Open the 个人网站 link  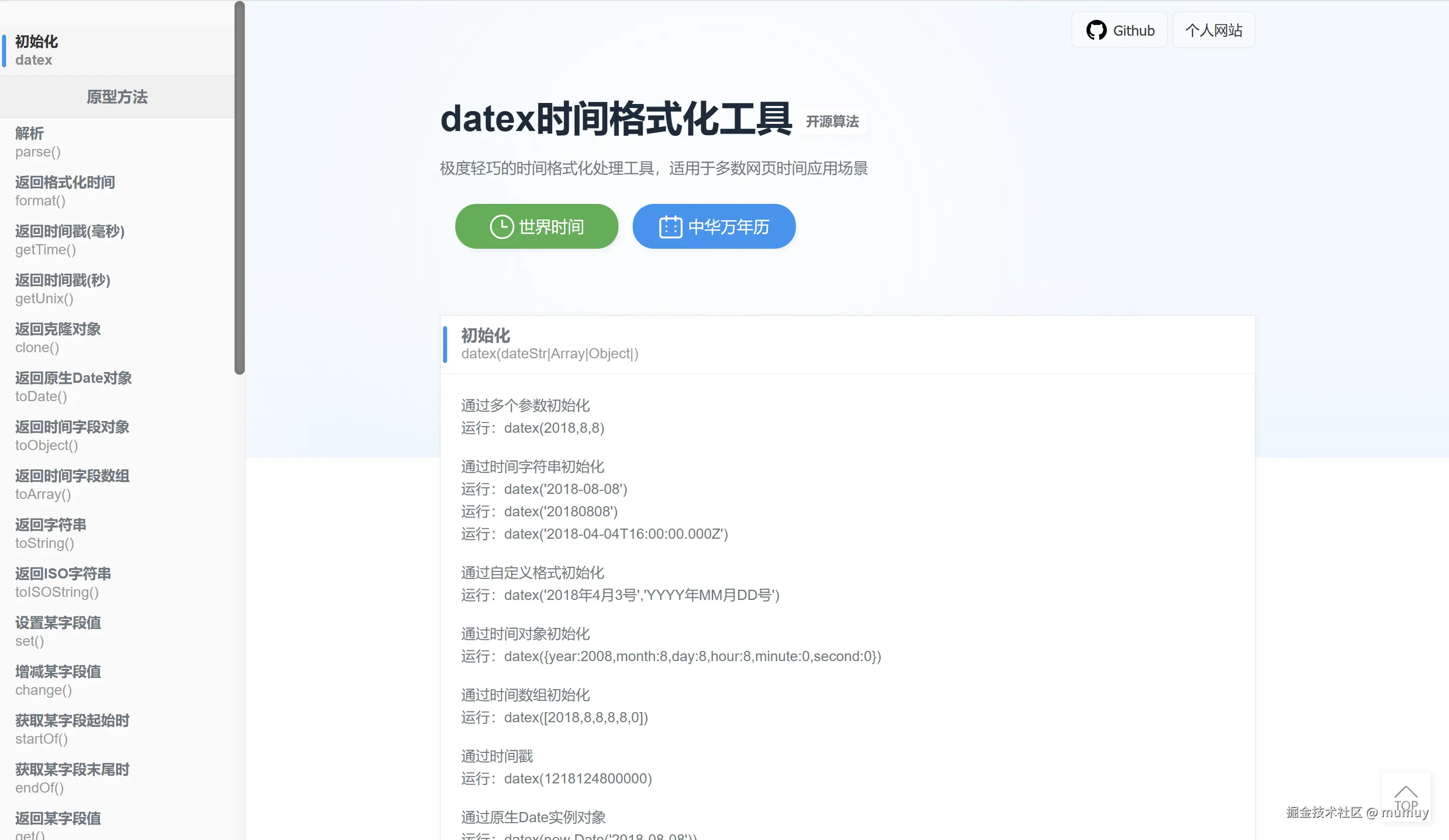[1213, 30]
